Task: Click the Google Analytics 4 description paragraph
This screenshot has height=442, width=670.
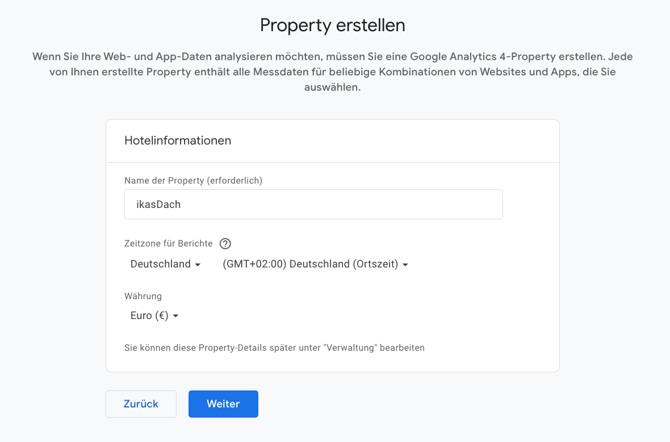Action: (x=332, y=72)
